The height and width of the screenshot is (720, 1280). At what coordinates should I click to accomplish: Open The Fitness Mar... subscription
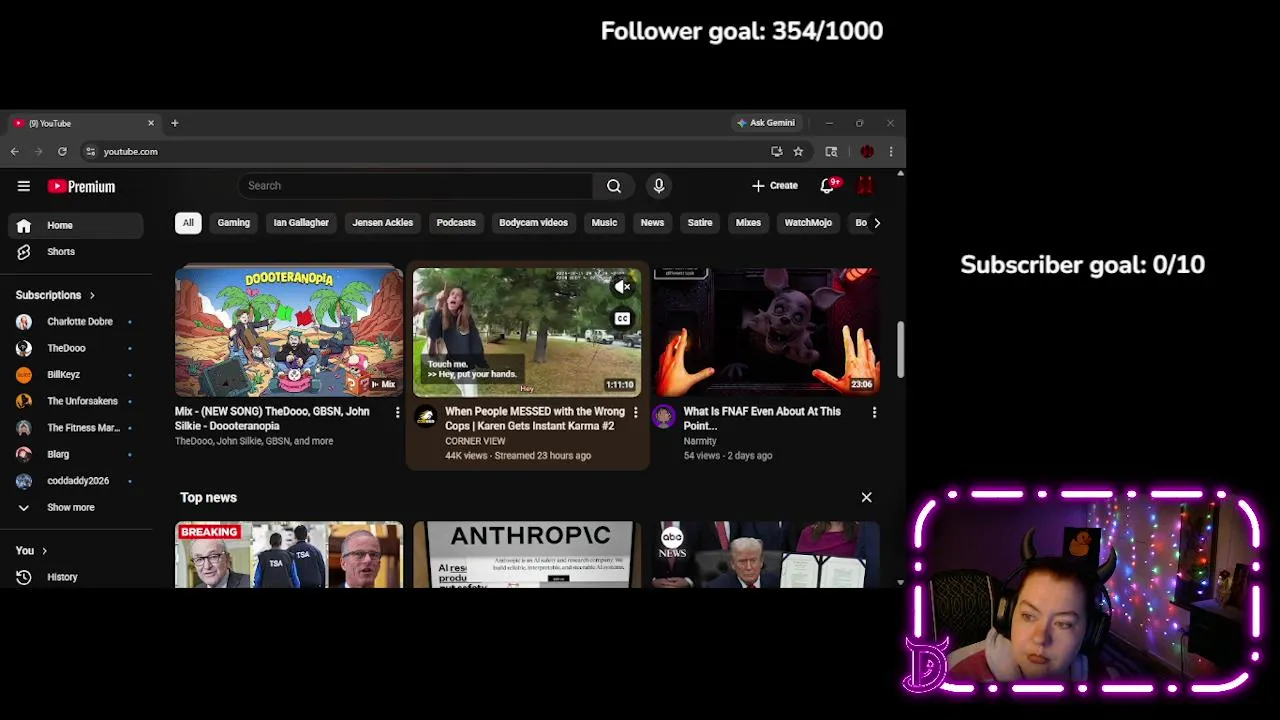click(x=76, y=428)
